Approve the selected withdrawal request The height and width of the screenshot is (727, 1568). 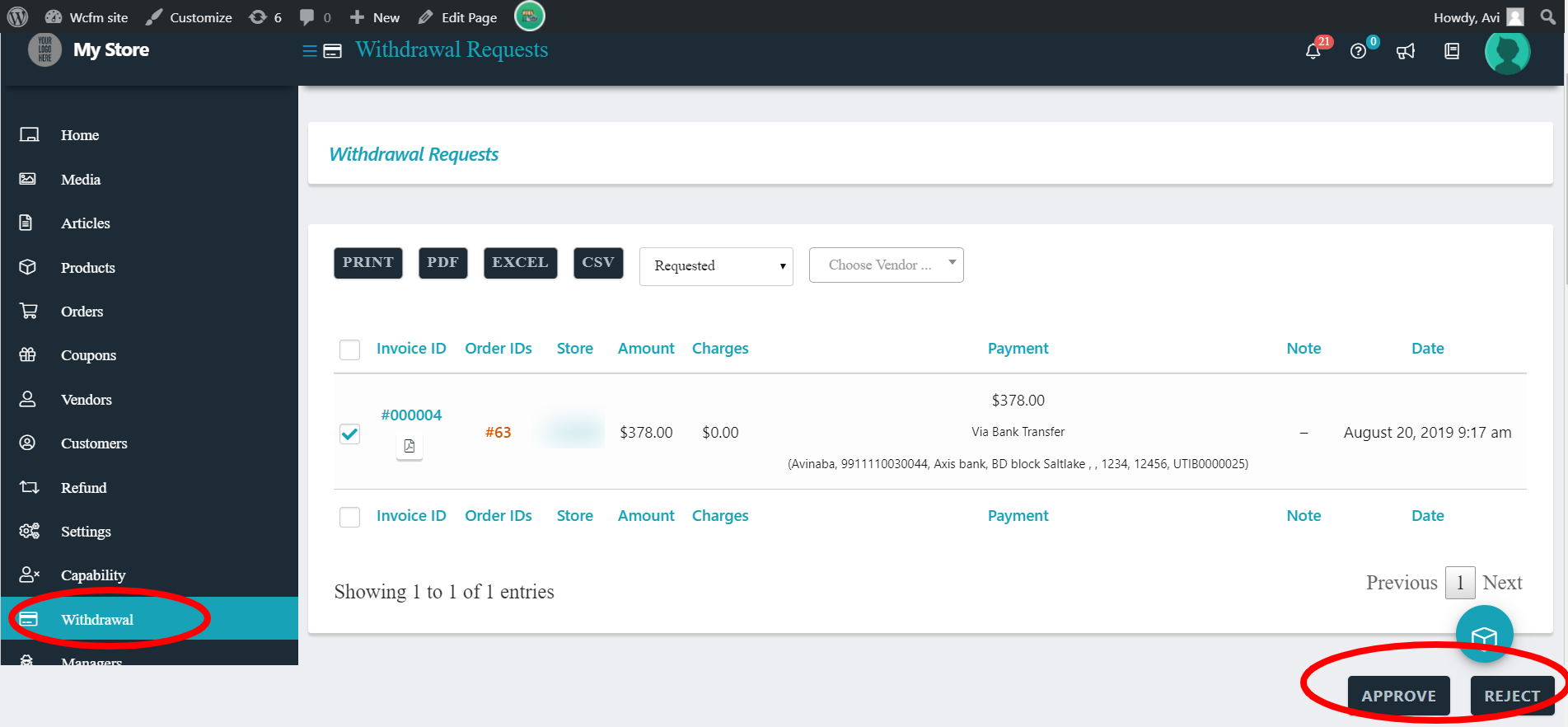pos(1398,696)
